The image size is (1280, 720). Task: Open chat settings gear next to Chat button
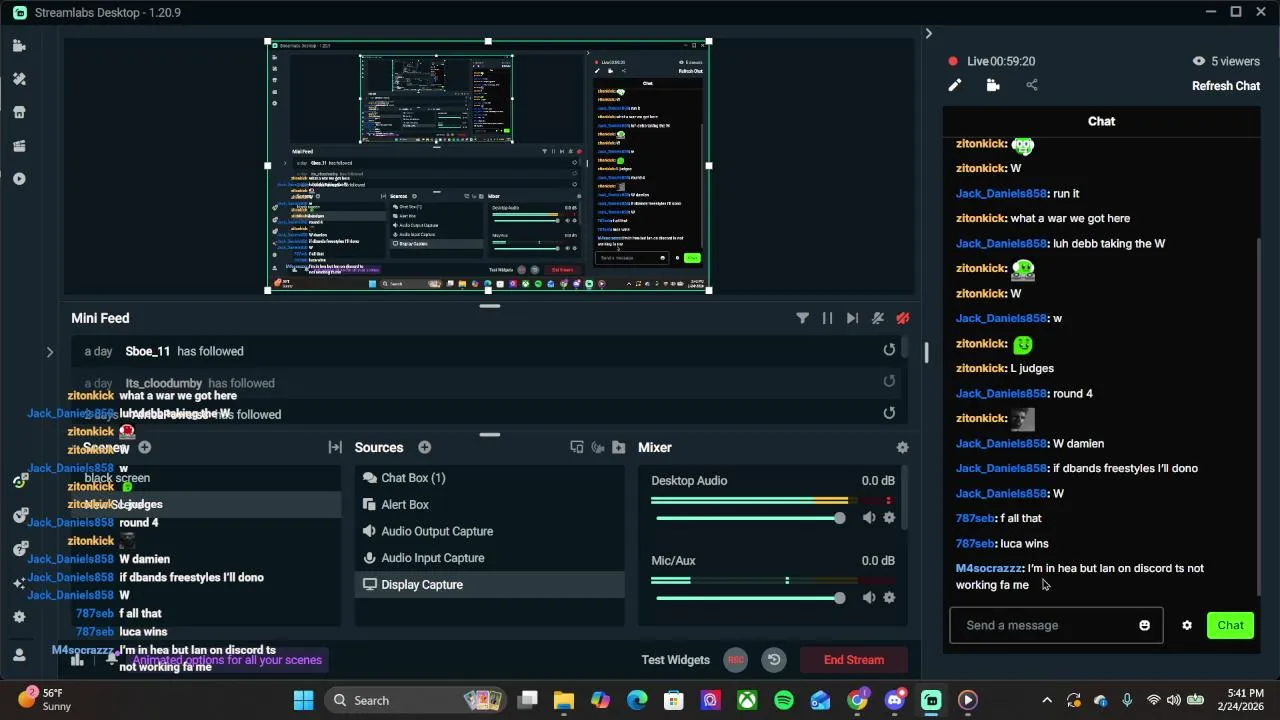(x=1187, y=626)
